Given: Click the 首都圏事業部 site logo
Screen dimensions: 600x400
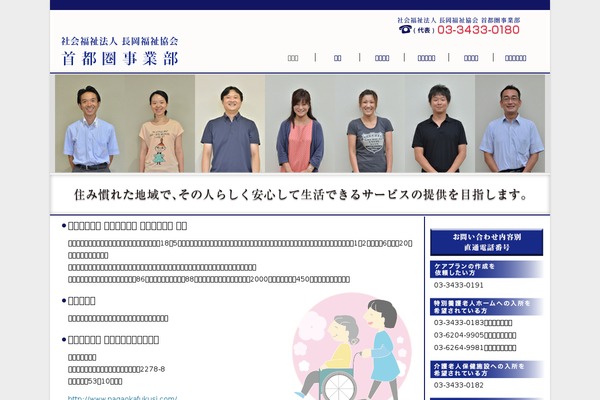Looking at the screenshot, I should tap(120, 51).
